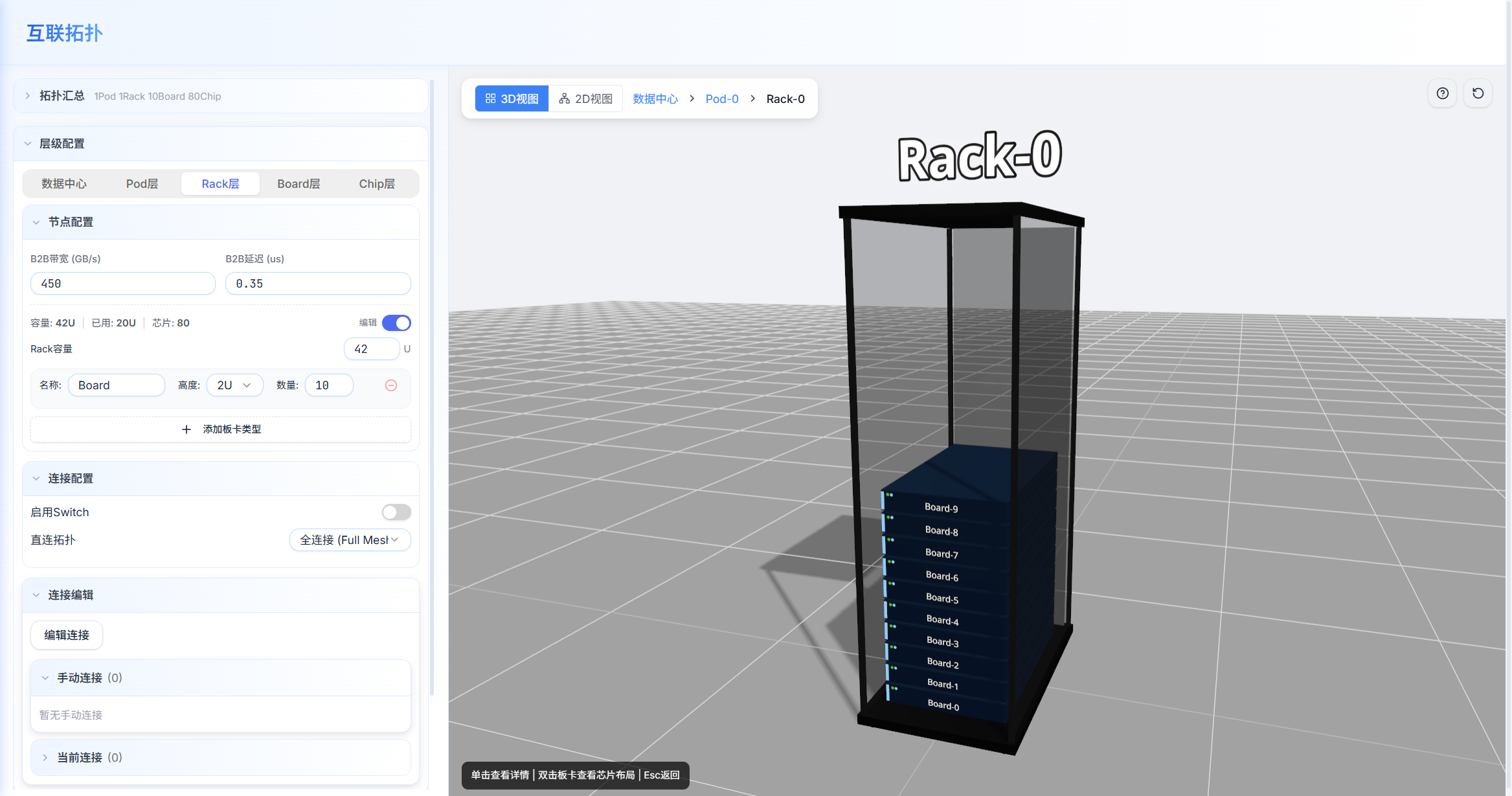This screenshot has width=1512, height=796.
Task: Switch to the Board层 tab
Action: pyautogui.click(x=299, y=184)
